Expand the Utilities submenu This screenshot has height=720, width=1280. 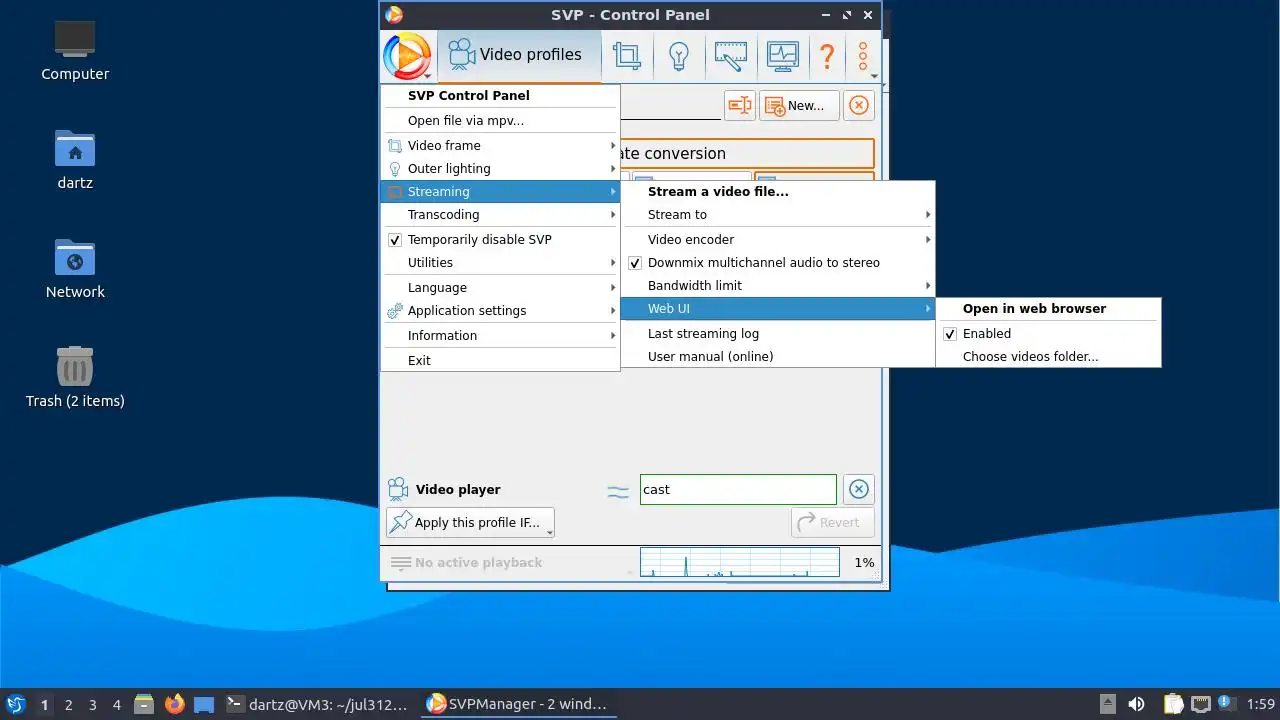[500, 263]
